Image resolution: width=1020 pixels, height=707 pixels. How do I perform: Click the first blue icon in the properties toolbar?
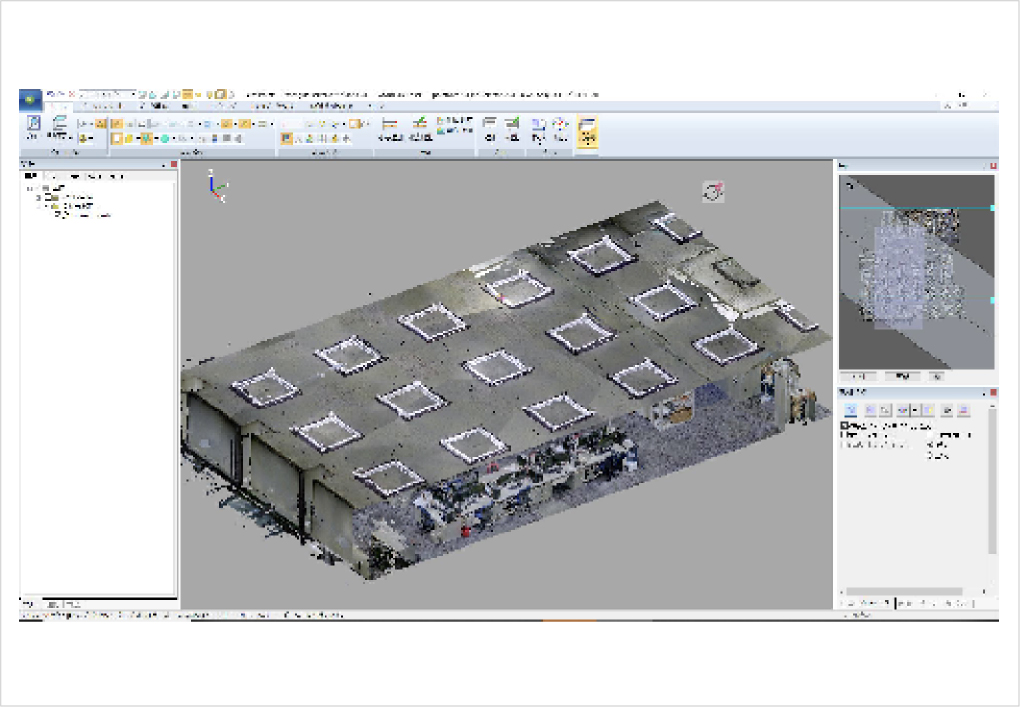(x=851, y=410)
